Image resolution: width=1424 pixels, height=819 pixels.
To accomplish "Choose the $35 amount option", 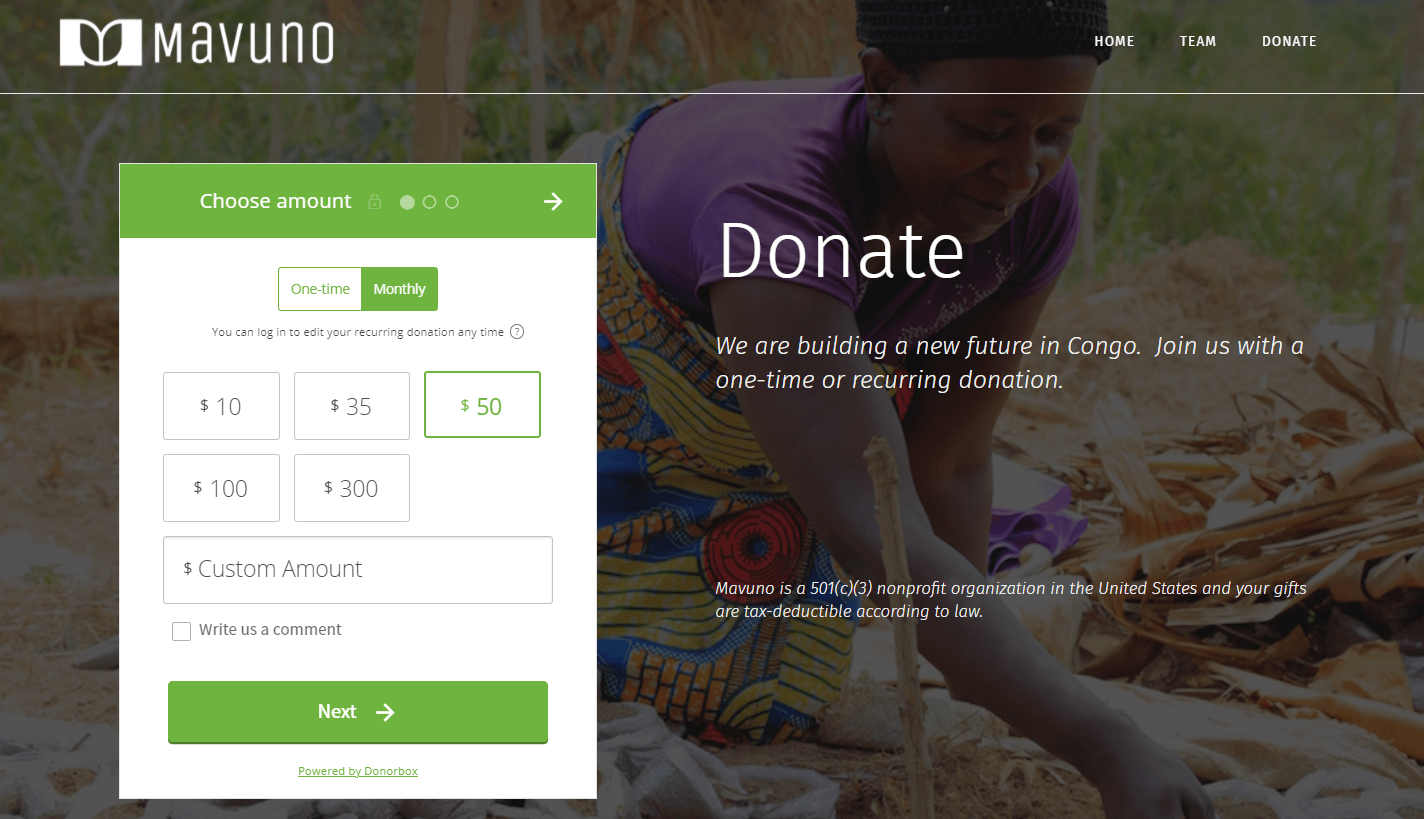I will 352,406.
